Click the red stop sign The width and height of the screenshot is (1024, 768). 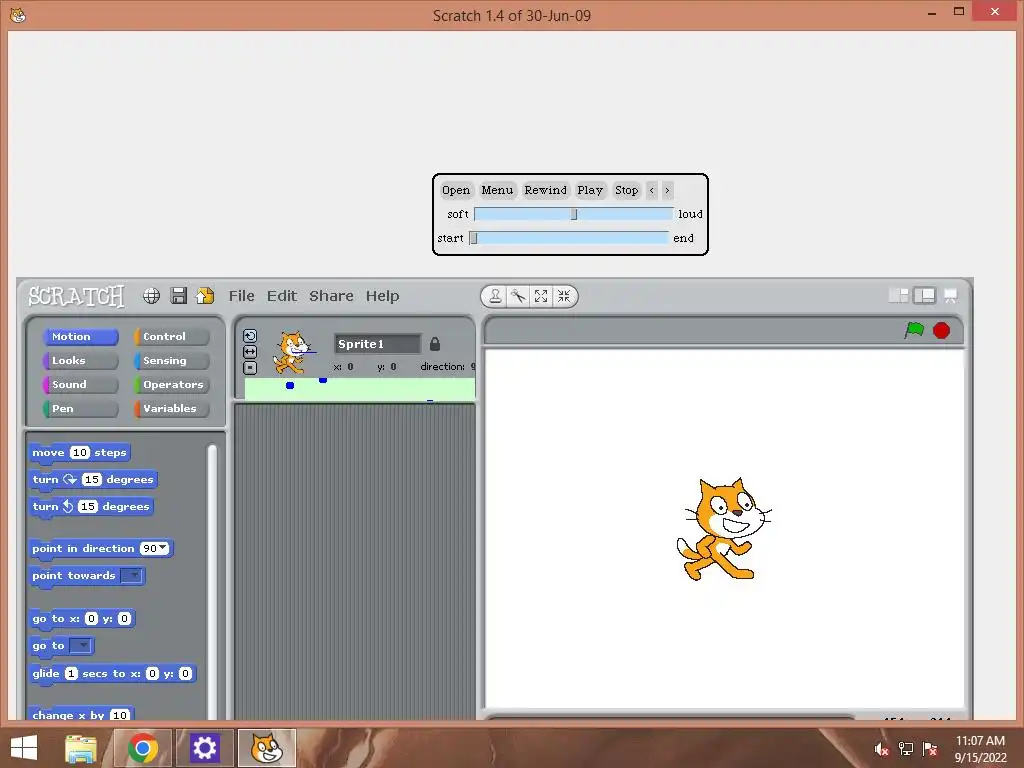[x=941, y=330]
